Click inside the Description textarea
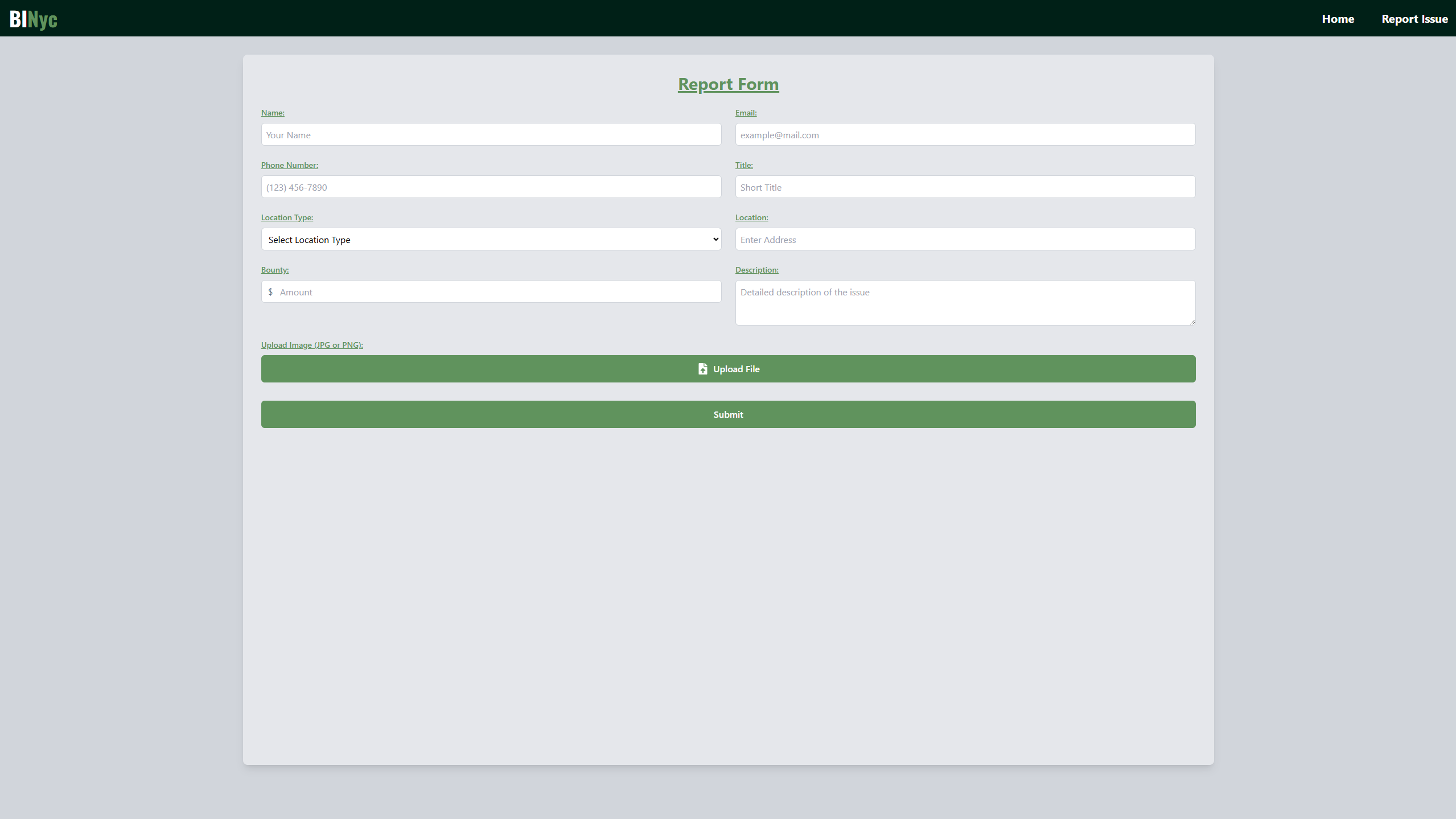The width and height of the screenshot is (1456, 819). tap(965, 303)
